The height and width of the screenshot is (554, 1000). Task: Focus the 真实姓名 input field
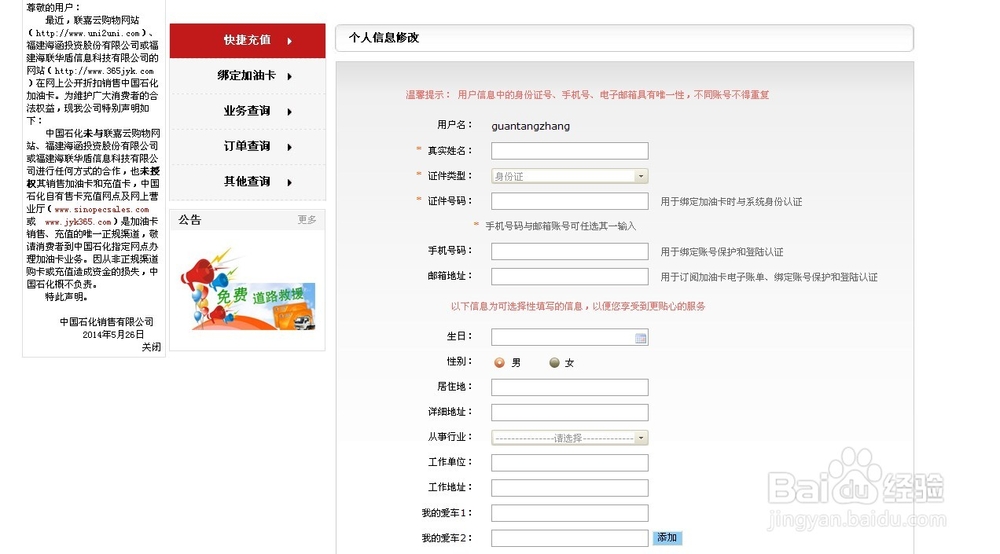coord(570,151)
